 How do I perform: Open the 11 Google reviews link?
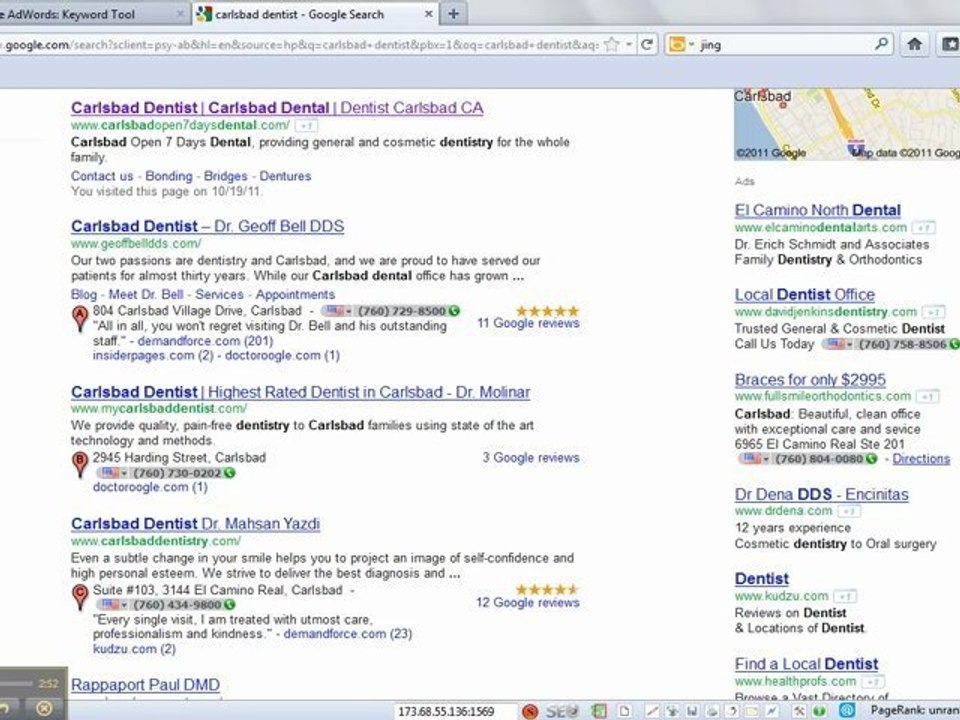pos(528,323)
